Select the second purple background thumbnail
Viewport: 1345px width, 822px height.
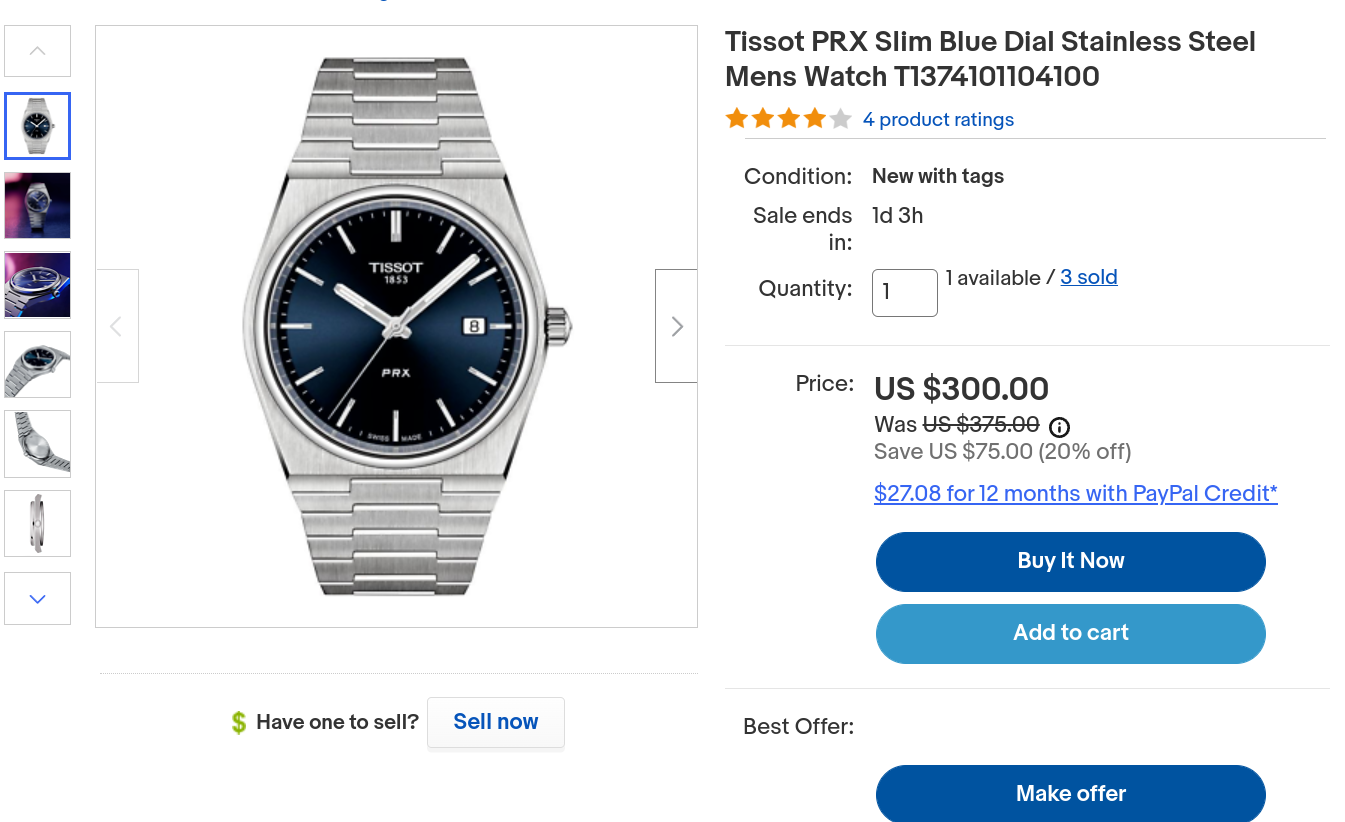click(x=38, y=205)
